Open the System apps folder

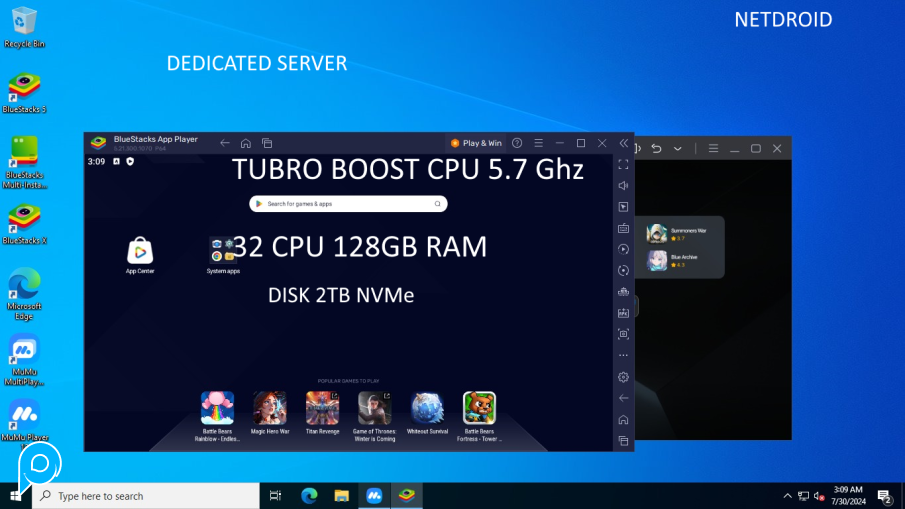tap(223, 250)
